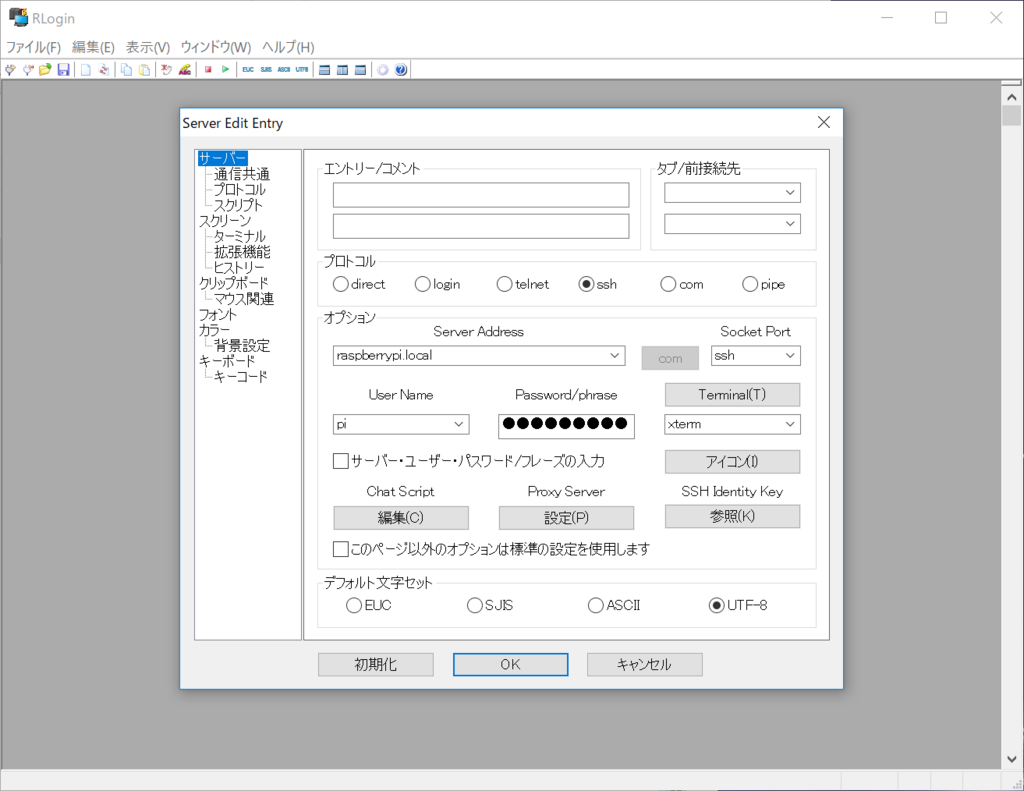Click the horizontal split pane toolbar icon
The height and width of the screenshot is (791, 1024).
[325, 70]
